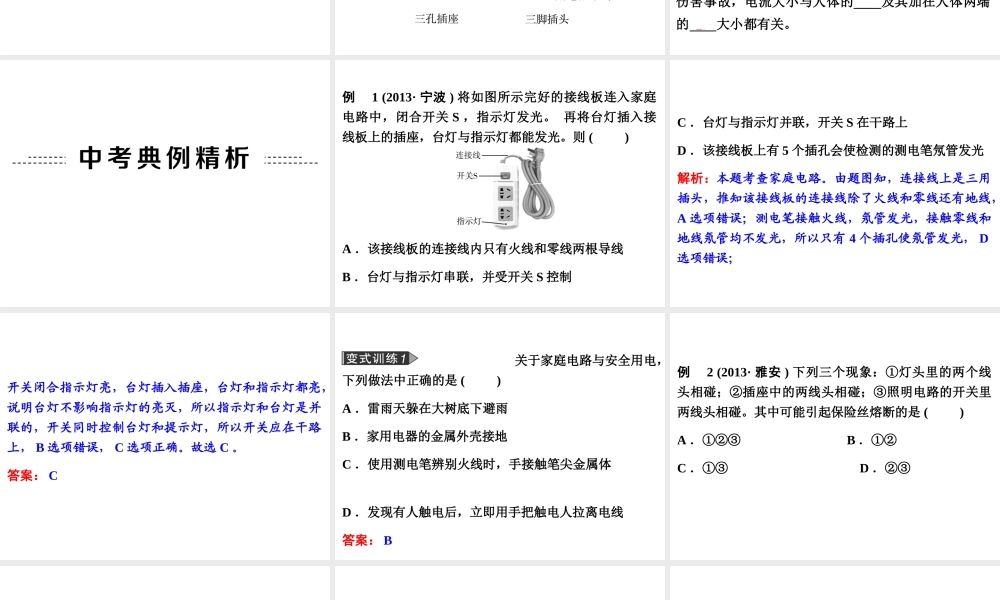The height and width of the screenshot is (600, 1000).
Task: Select answer choice A ①②③
Action: (x=709, y=440)
